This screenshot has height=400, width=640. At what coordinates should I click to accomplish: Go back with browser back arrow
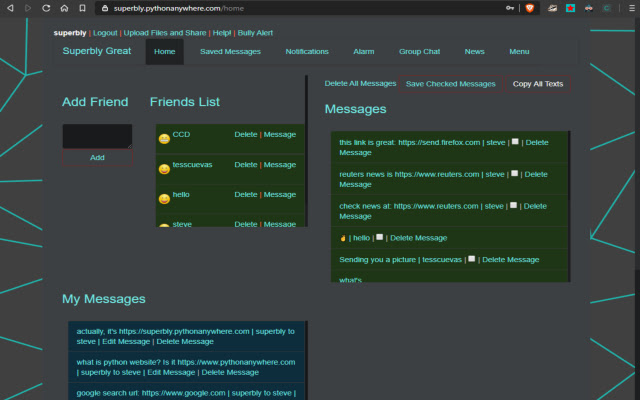click(x=10, y=8)
